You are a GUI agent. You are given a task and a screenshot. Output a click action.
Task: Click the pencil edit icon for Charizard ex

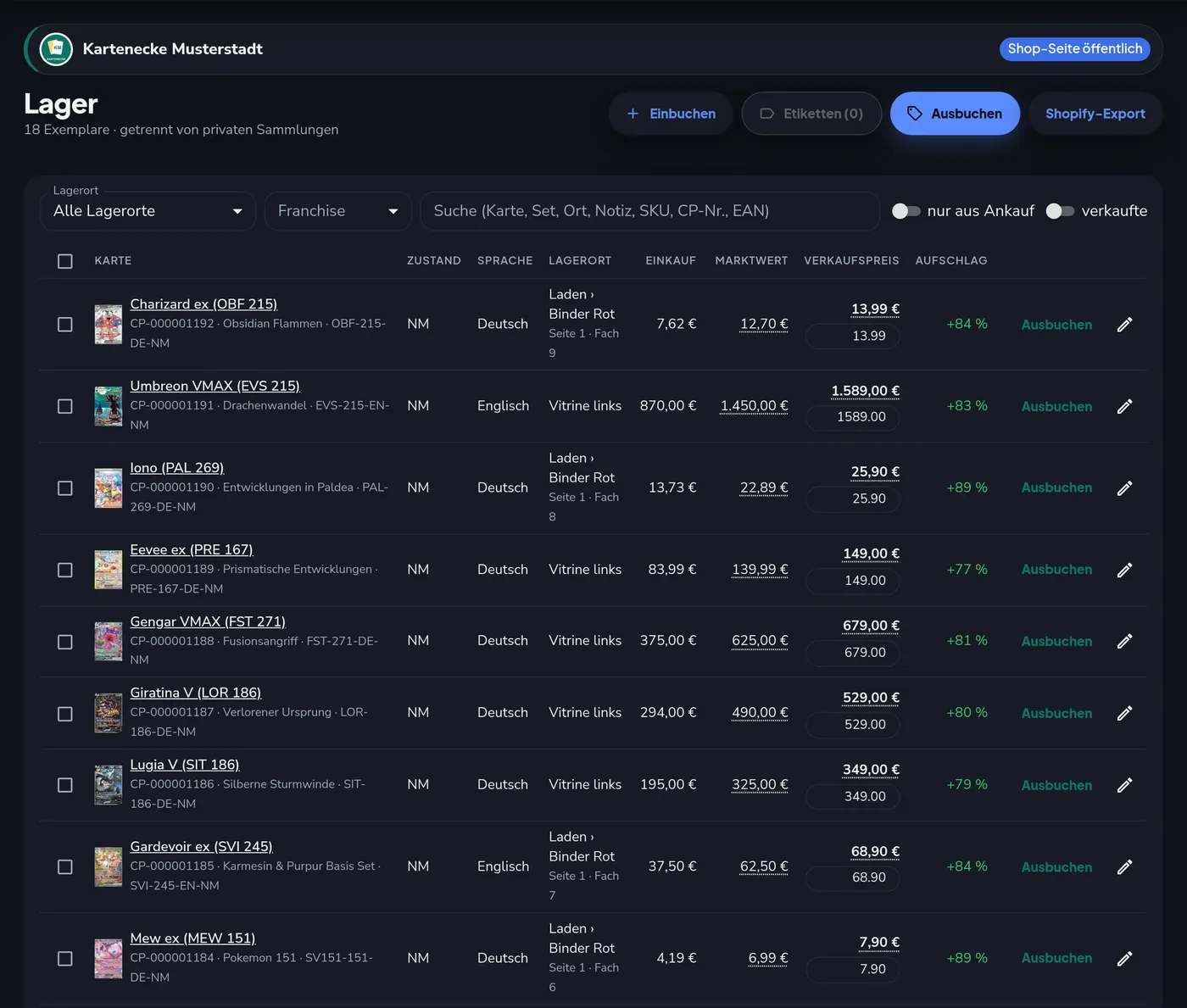pyautogui.click(x=1124, y=325)
